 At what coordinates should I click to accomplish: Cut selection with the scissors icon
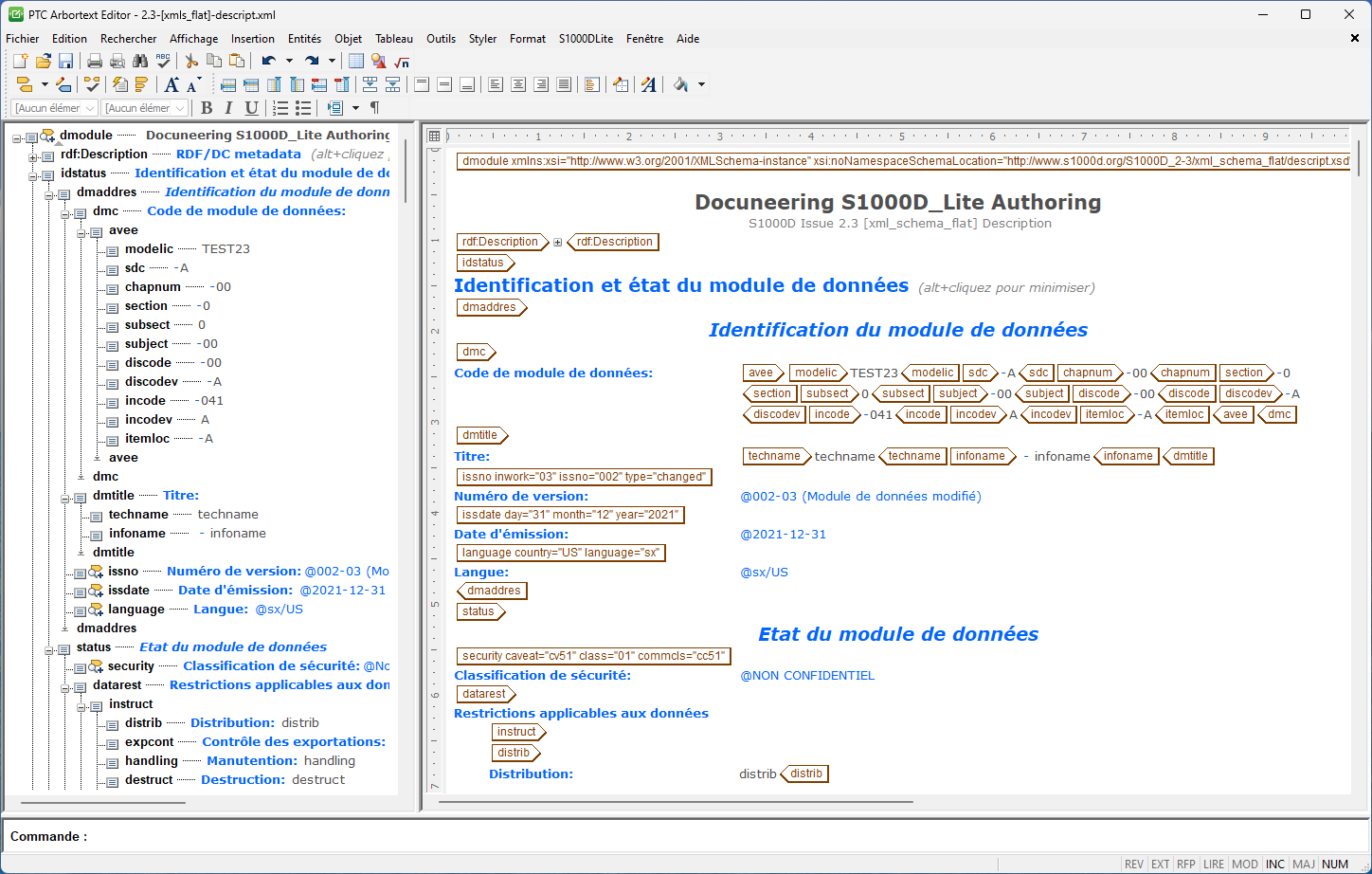[191, 61]
